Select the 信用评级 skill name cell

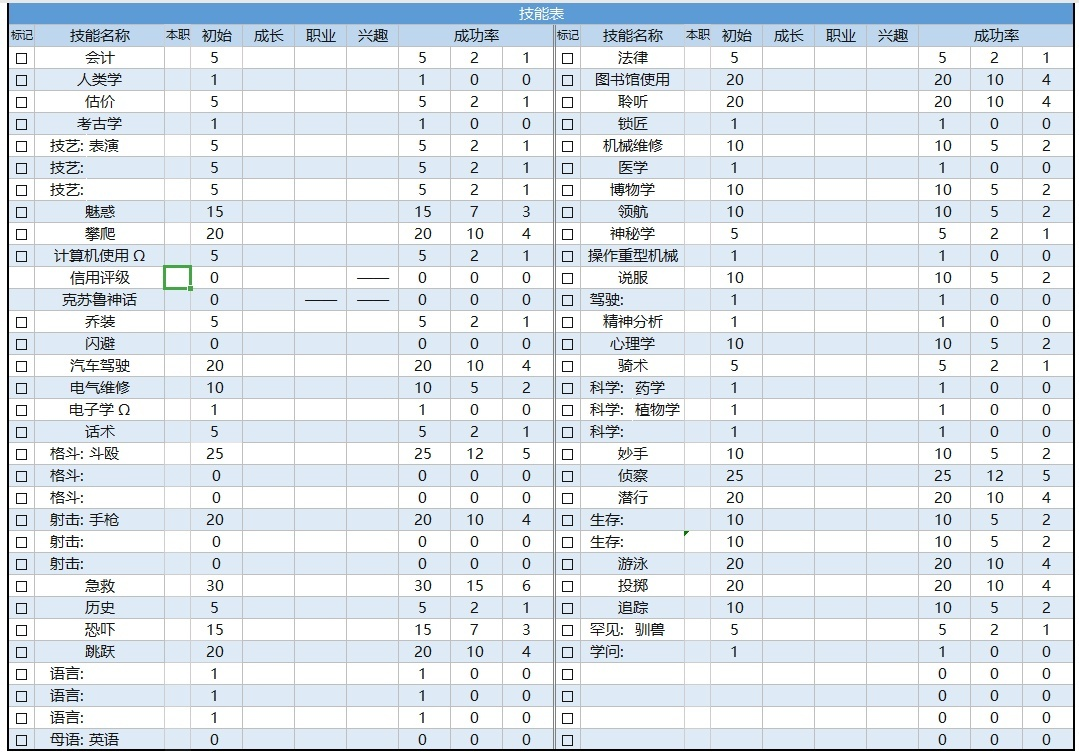100,278
